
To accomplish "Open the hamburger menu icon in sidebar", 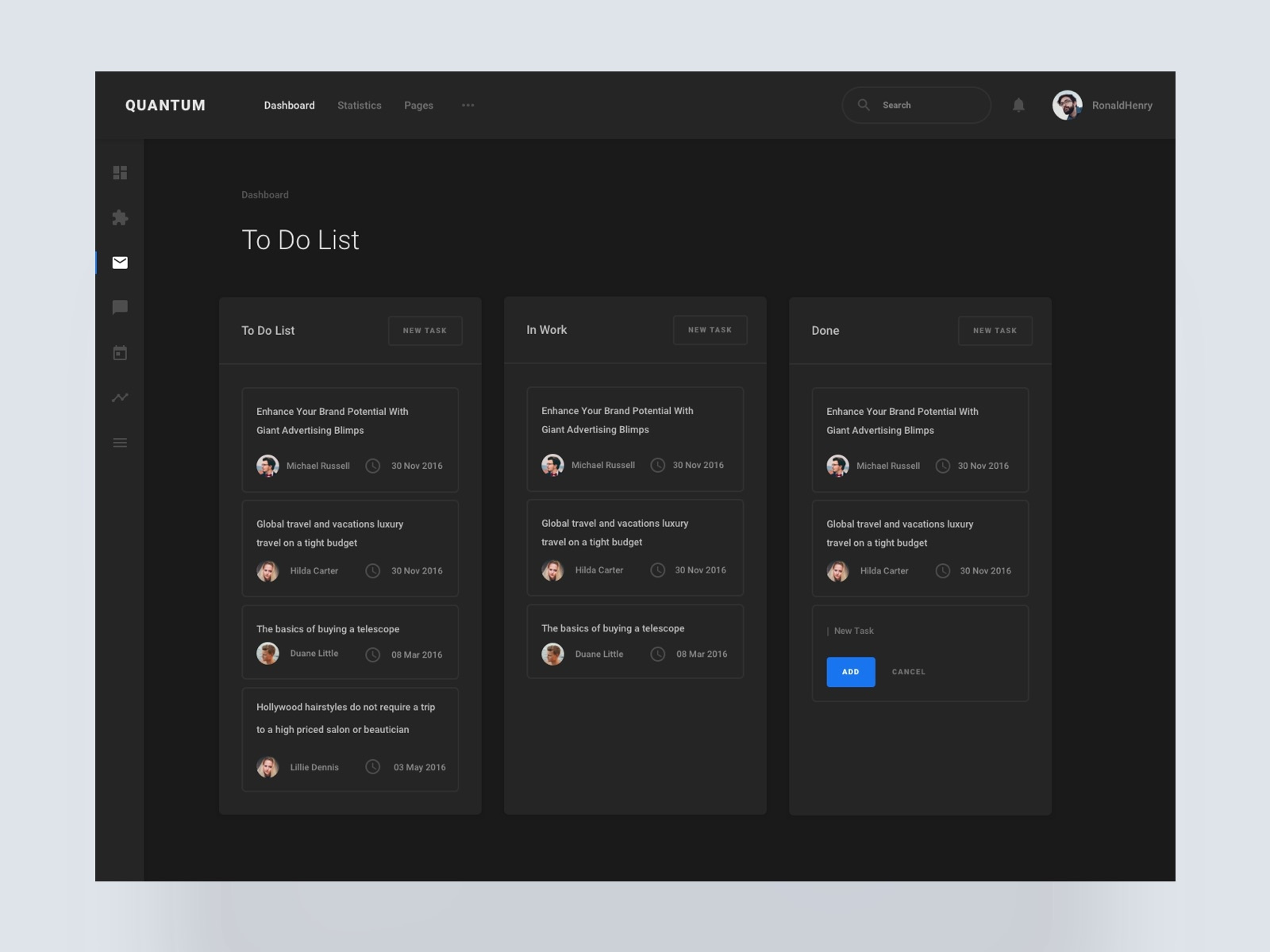I will (x=120, y=442).
